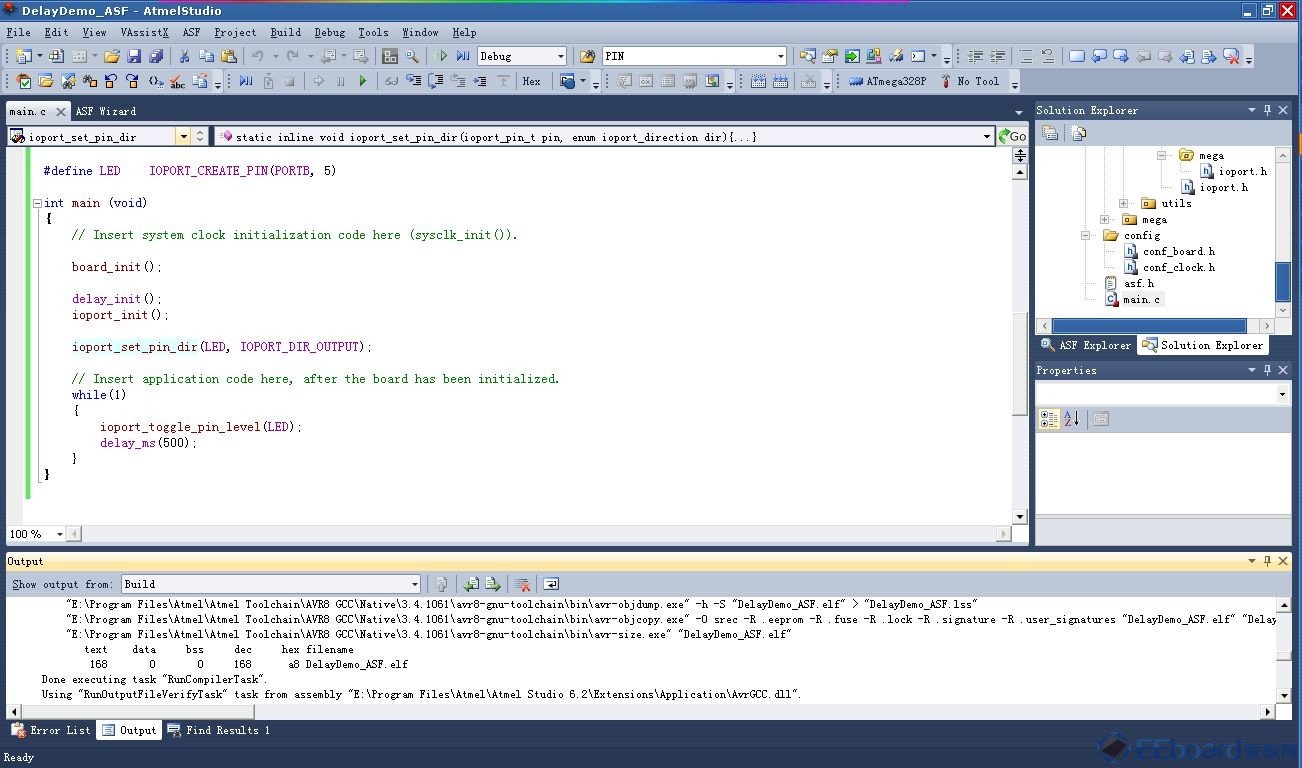Select asf.h in Solution Explorer
This screenshot has height=768, width=1302.
tap(1130, 283)
